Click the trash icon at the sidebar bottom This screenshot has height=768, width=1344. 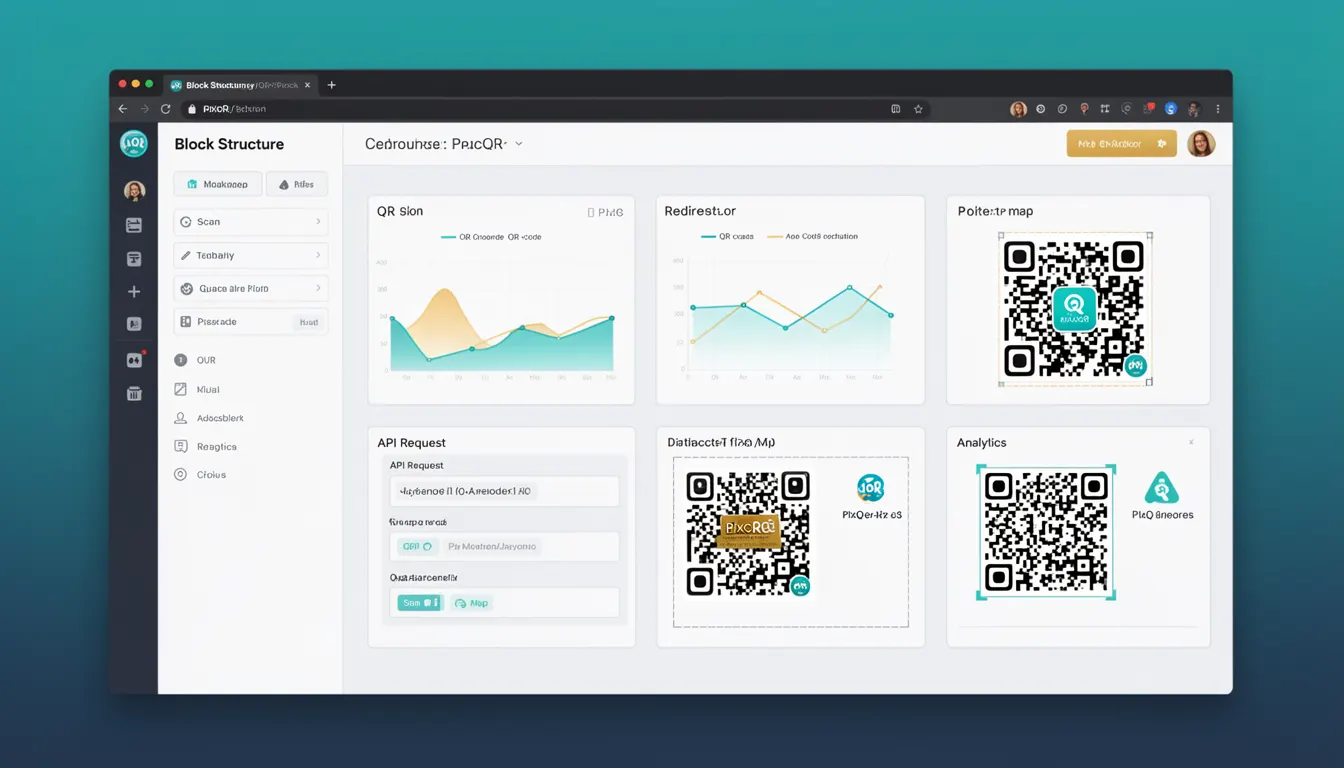point(134,393)
